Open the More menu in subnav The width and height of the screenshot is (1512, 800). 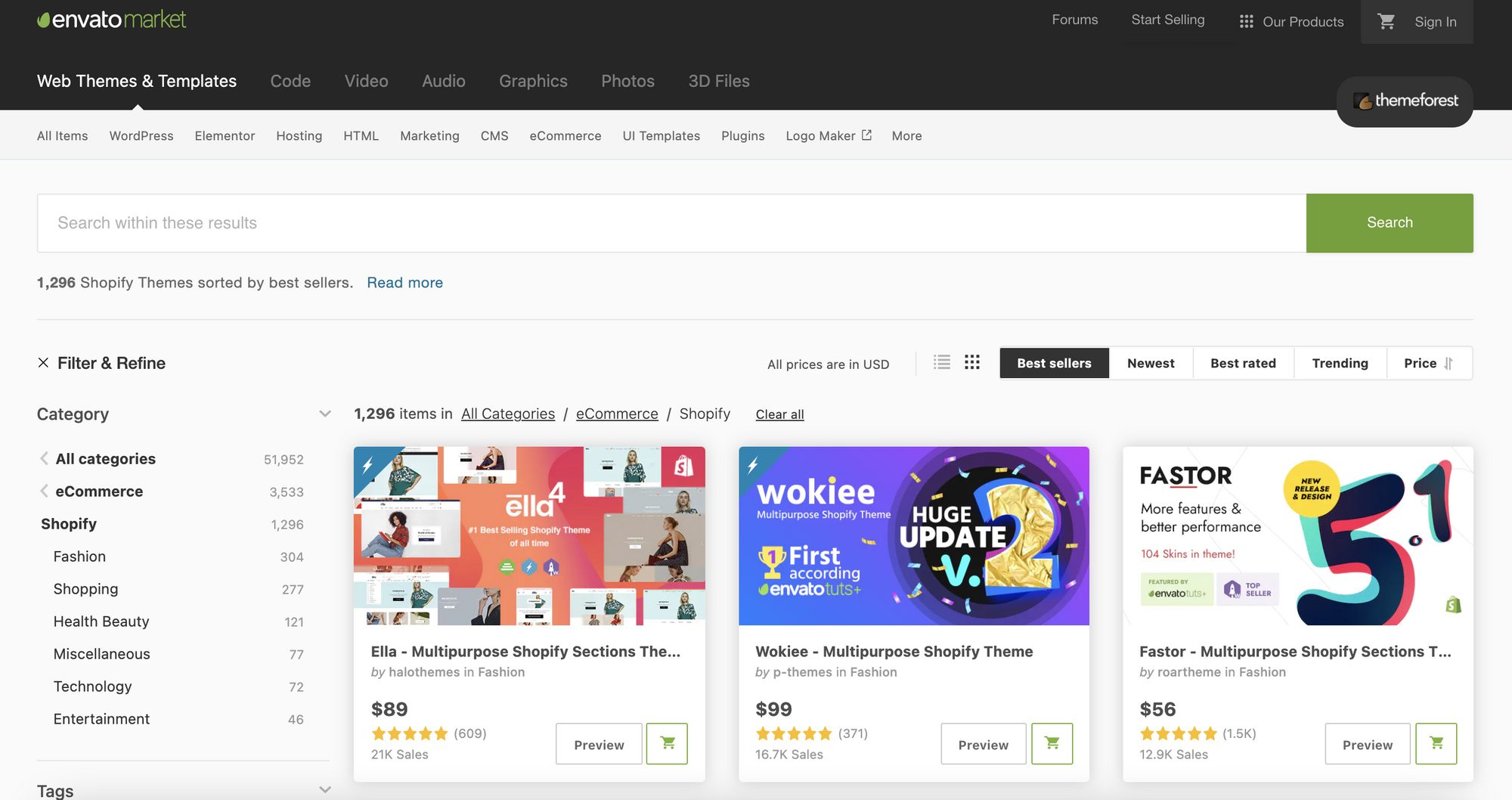(x=906, y=136)
